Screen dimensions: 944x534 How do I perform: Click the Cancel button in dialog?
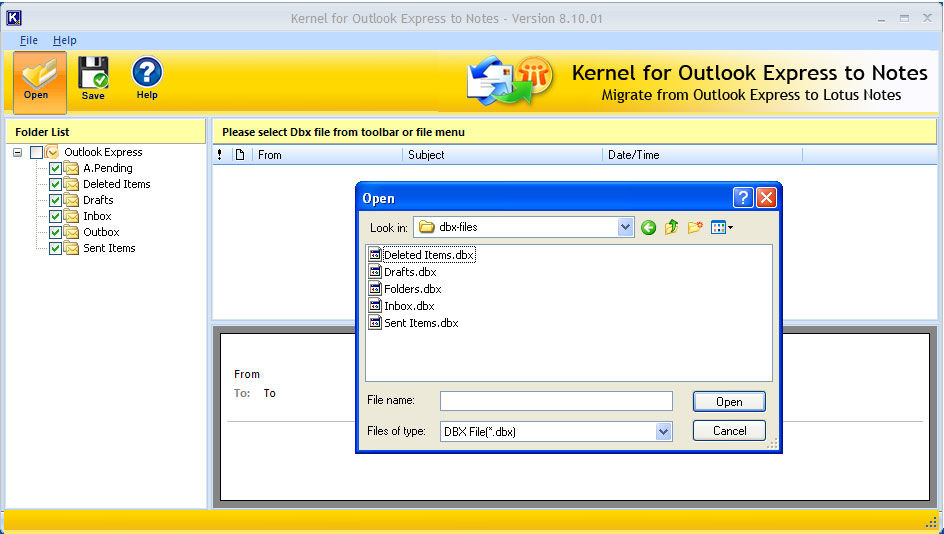coord(729,431)
